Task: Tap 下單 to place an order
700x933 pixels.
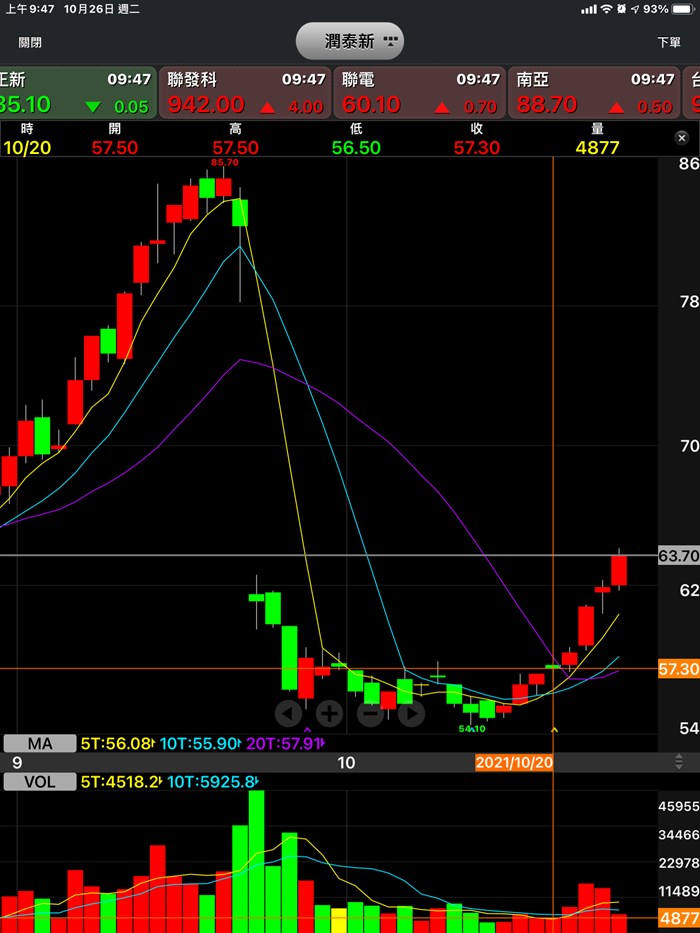Action: click(668, 42)
